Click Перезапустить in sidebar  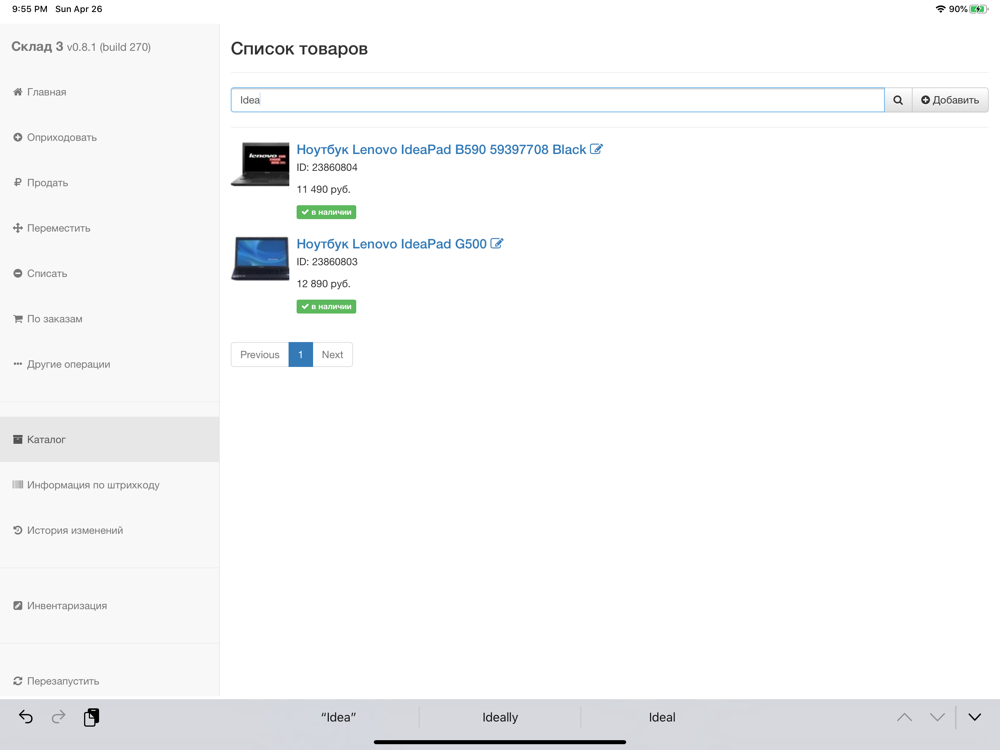(x=110, y=681)
